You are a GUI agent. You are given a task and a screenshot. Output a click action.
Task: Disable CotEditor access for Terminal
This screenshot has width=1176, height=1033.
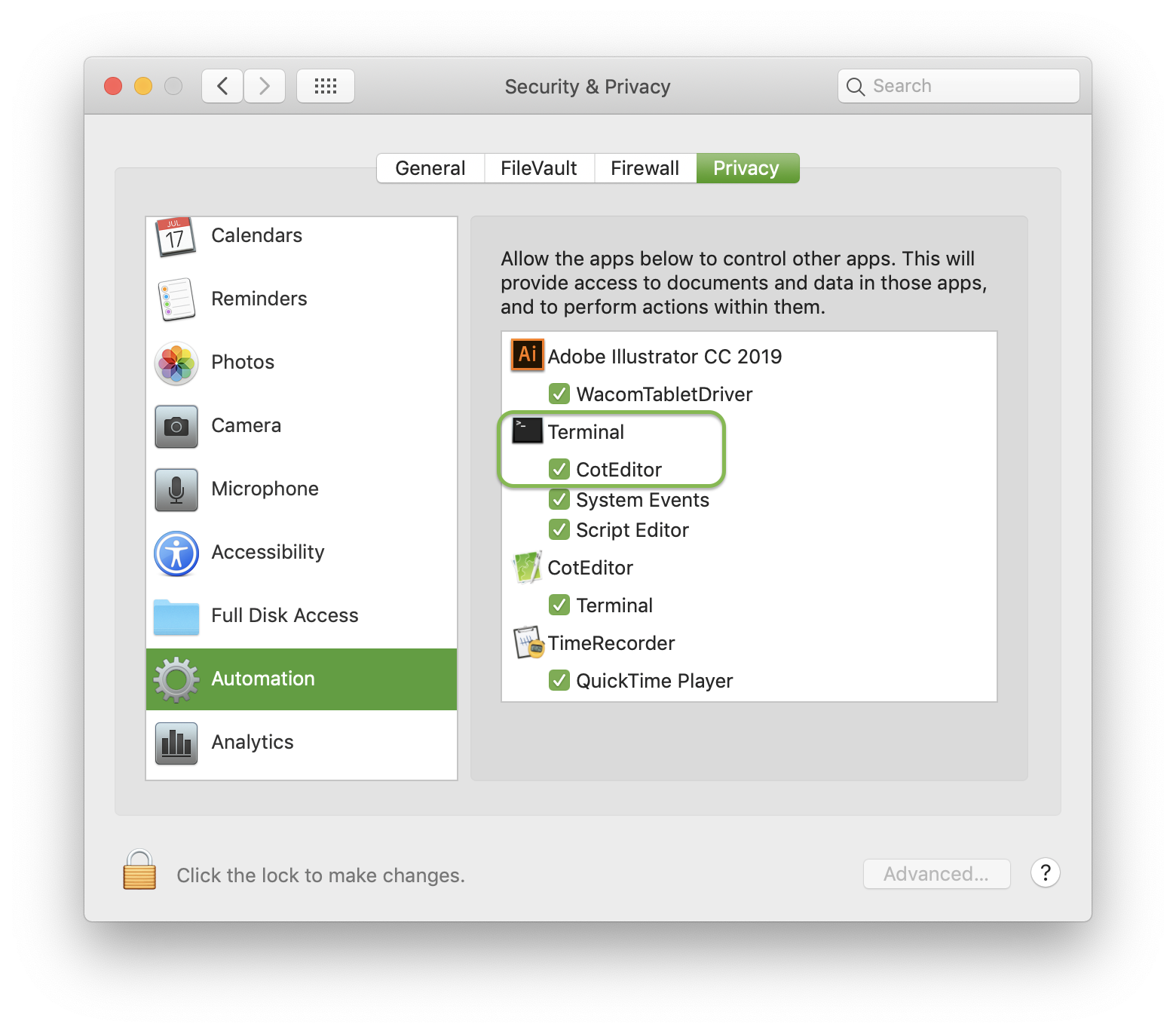[x=559, y=469]
